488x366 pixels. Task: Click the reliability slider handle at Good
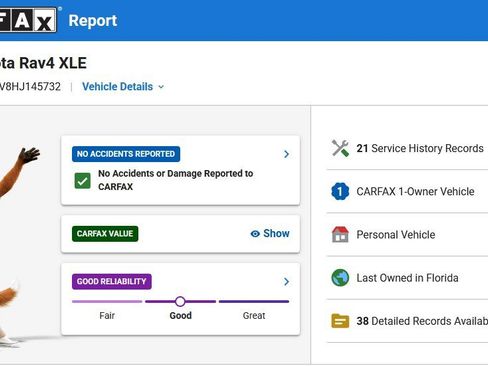pyautogui.click(x=180, y=301)
